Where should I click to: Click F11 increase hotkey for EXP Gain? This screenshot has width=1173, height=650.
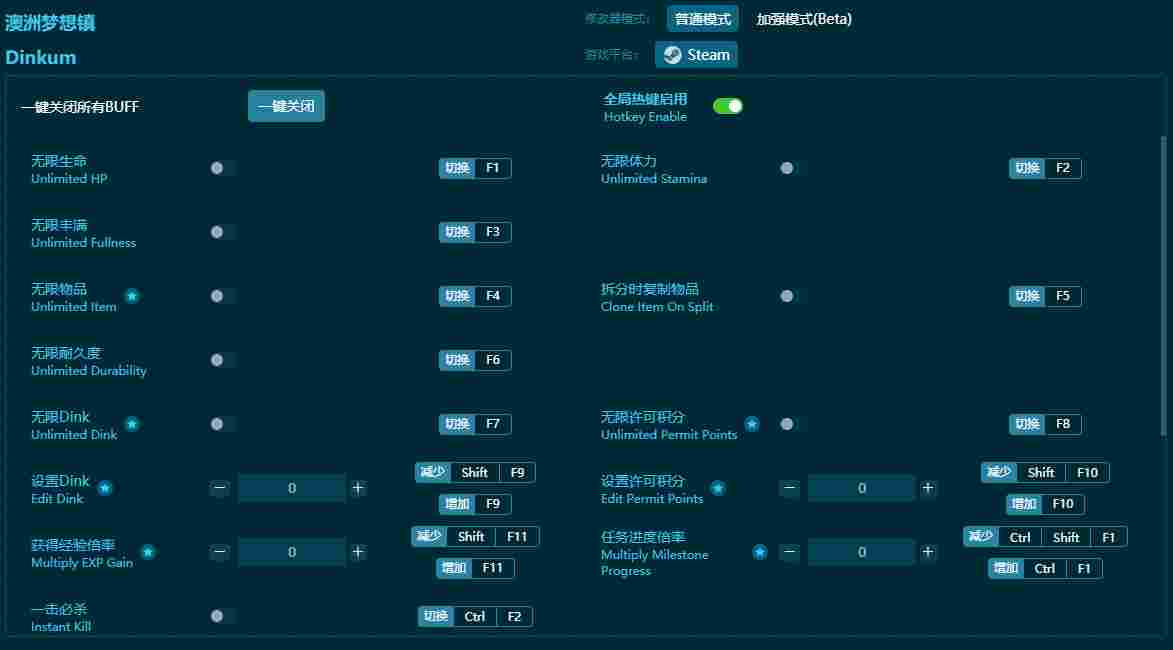475,568
